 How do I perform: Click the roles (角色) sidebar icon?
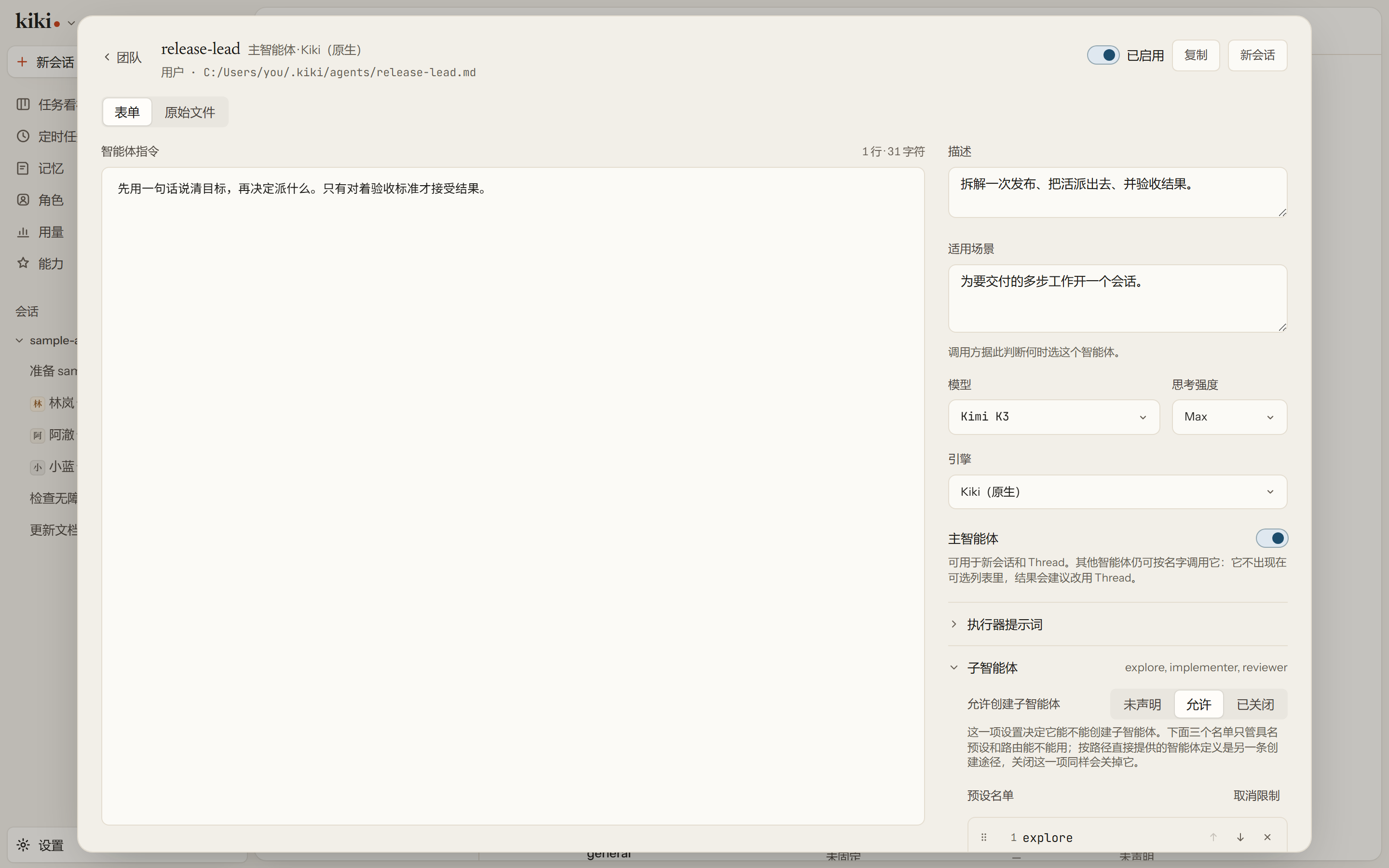pos(23,200)
